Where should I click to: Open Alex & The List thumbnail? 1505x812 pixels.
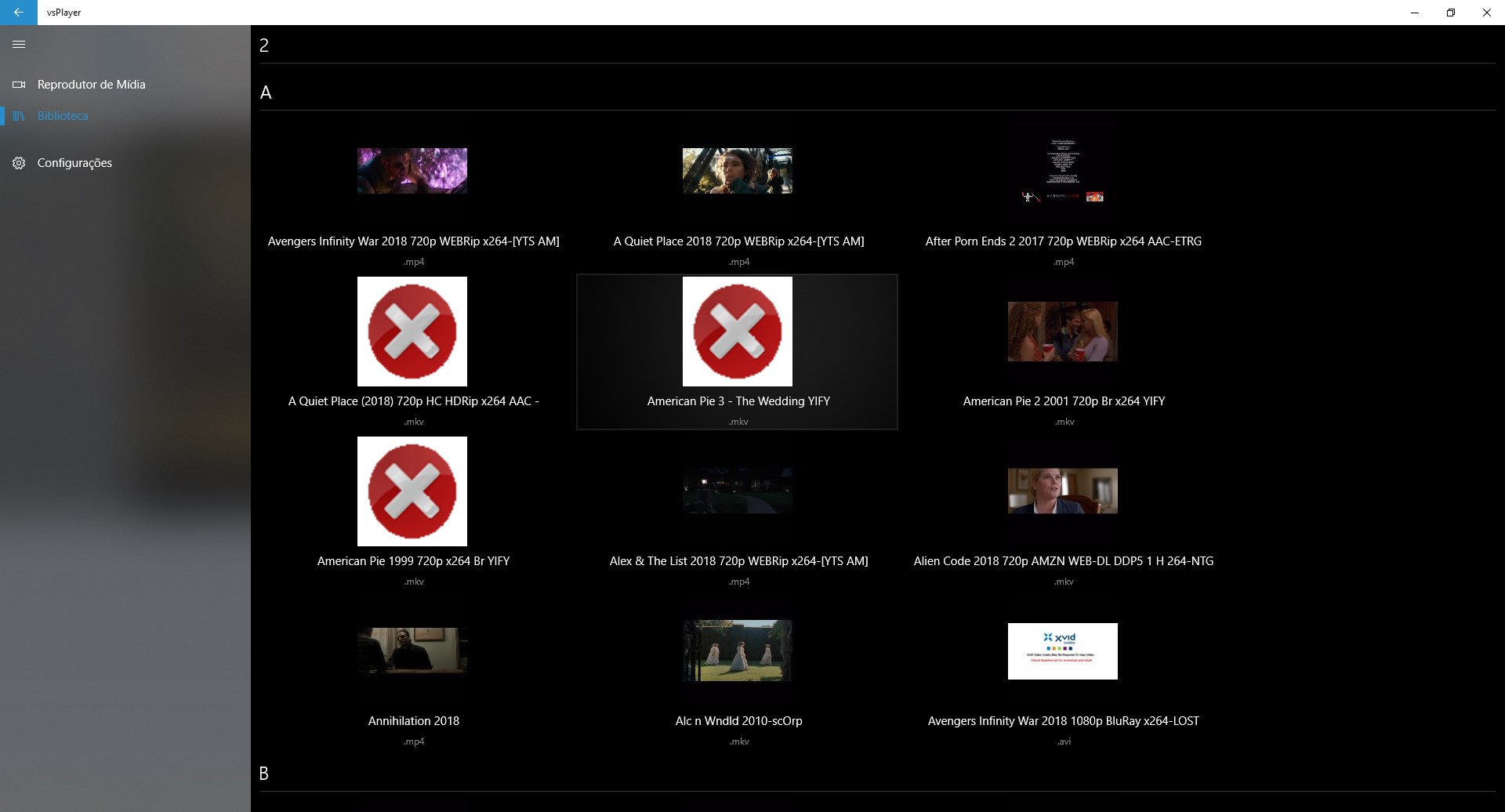[738, 491]
